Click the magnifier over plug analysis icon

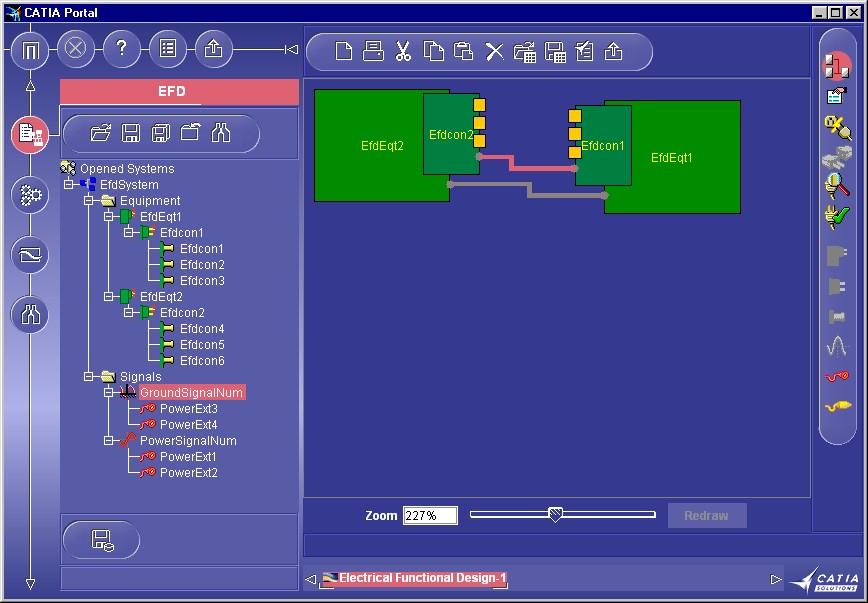[x=838, y=186]
